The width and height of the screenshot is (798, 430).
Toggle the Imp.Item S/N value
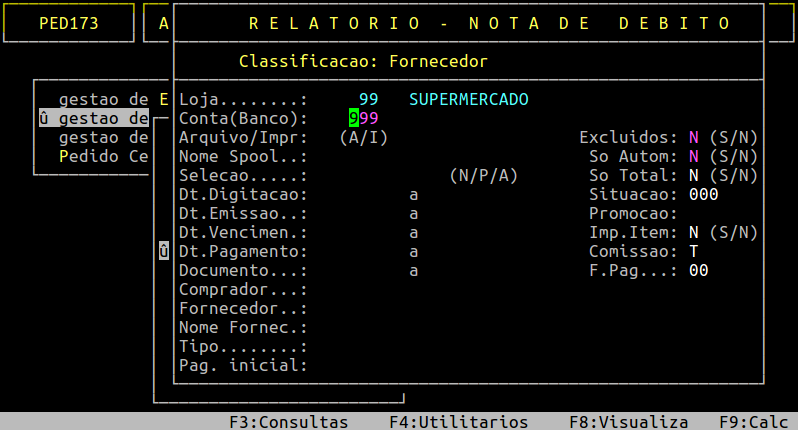click(693, 232)
